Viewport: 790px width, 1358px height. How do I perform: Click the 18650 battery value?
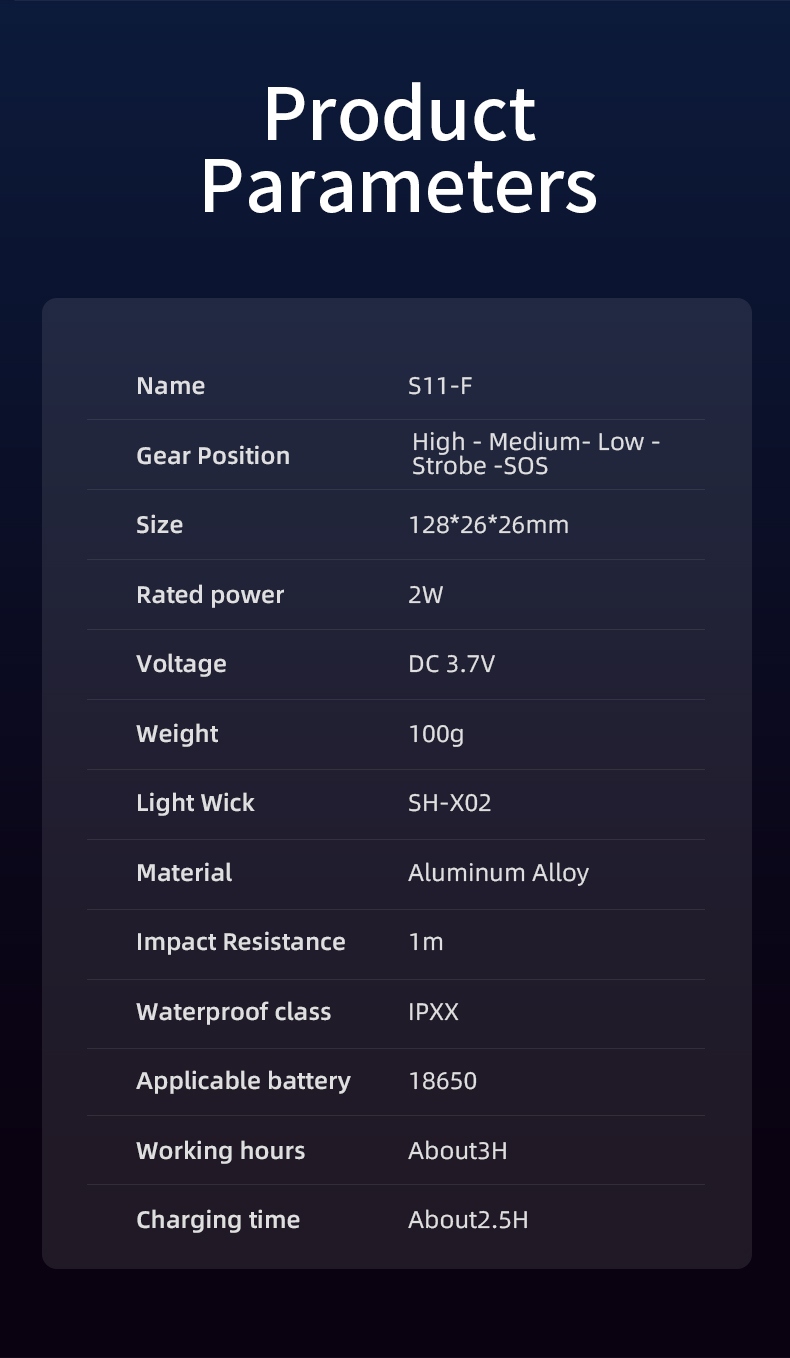pos(442,1081)
